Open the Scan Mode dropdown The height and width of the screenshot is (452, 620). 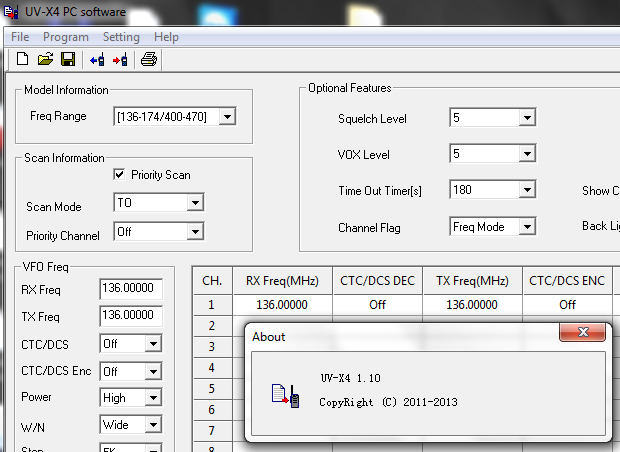[195, 203]
